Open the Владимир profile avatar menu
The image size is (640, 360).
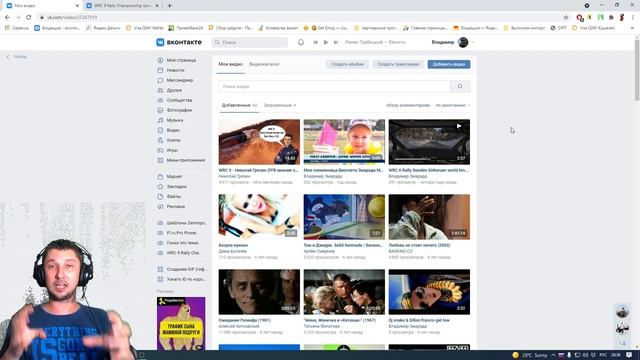(x=463, y=42)
